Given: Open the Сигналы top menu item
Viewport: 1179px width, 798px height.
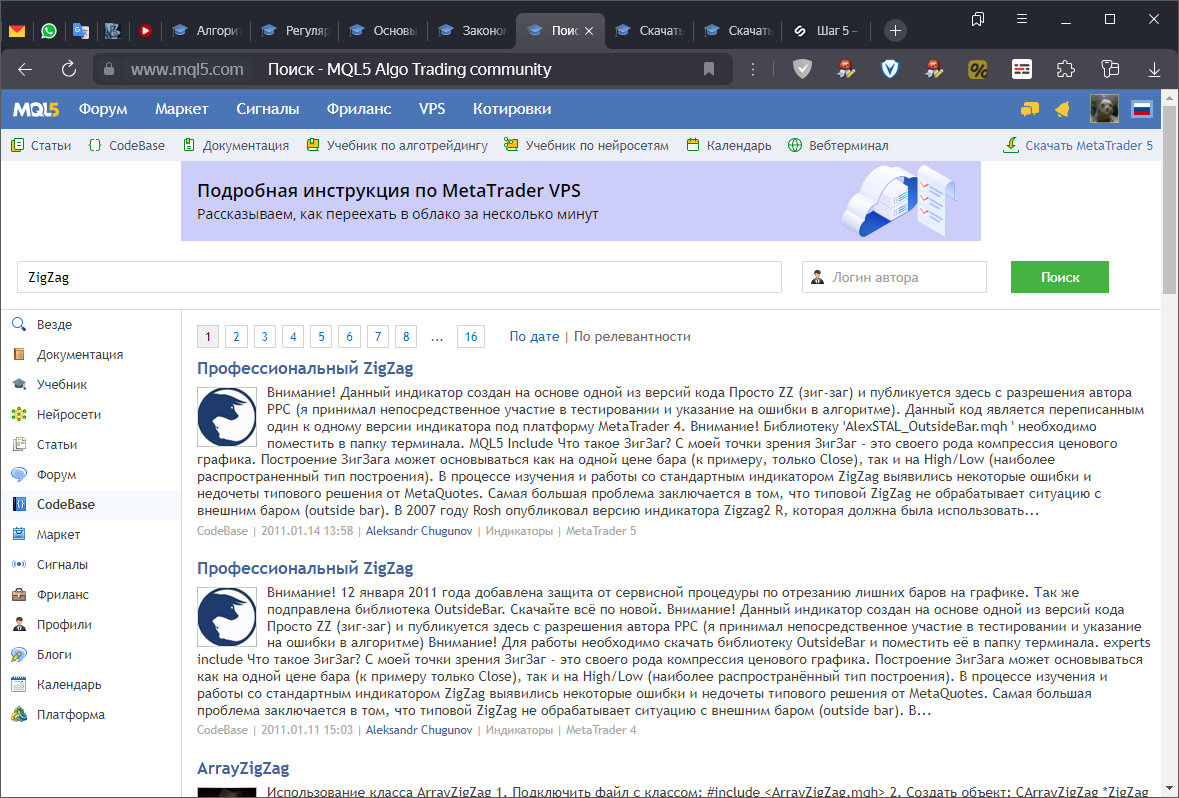Looking at the screenshot, I should [268, 109].
